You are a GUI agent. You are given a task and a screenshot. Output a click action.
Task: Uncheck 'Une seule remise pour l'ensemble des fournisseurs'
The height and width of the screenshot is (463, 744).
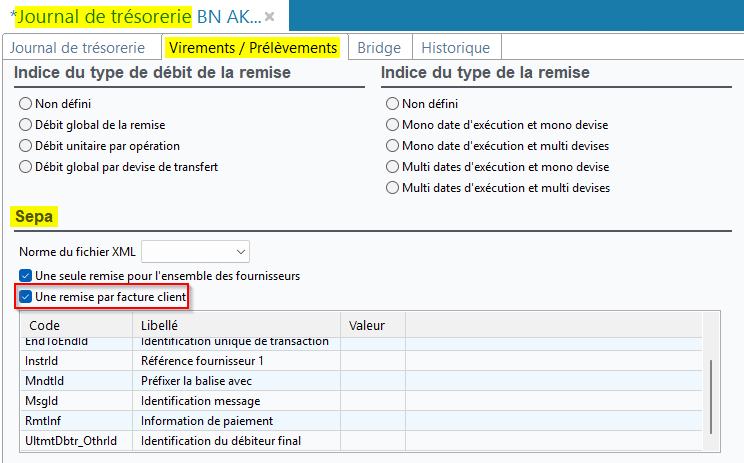[x=26, y=275]
